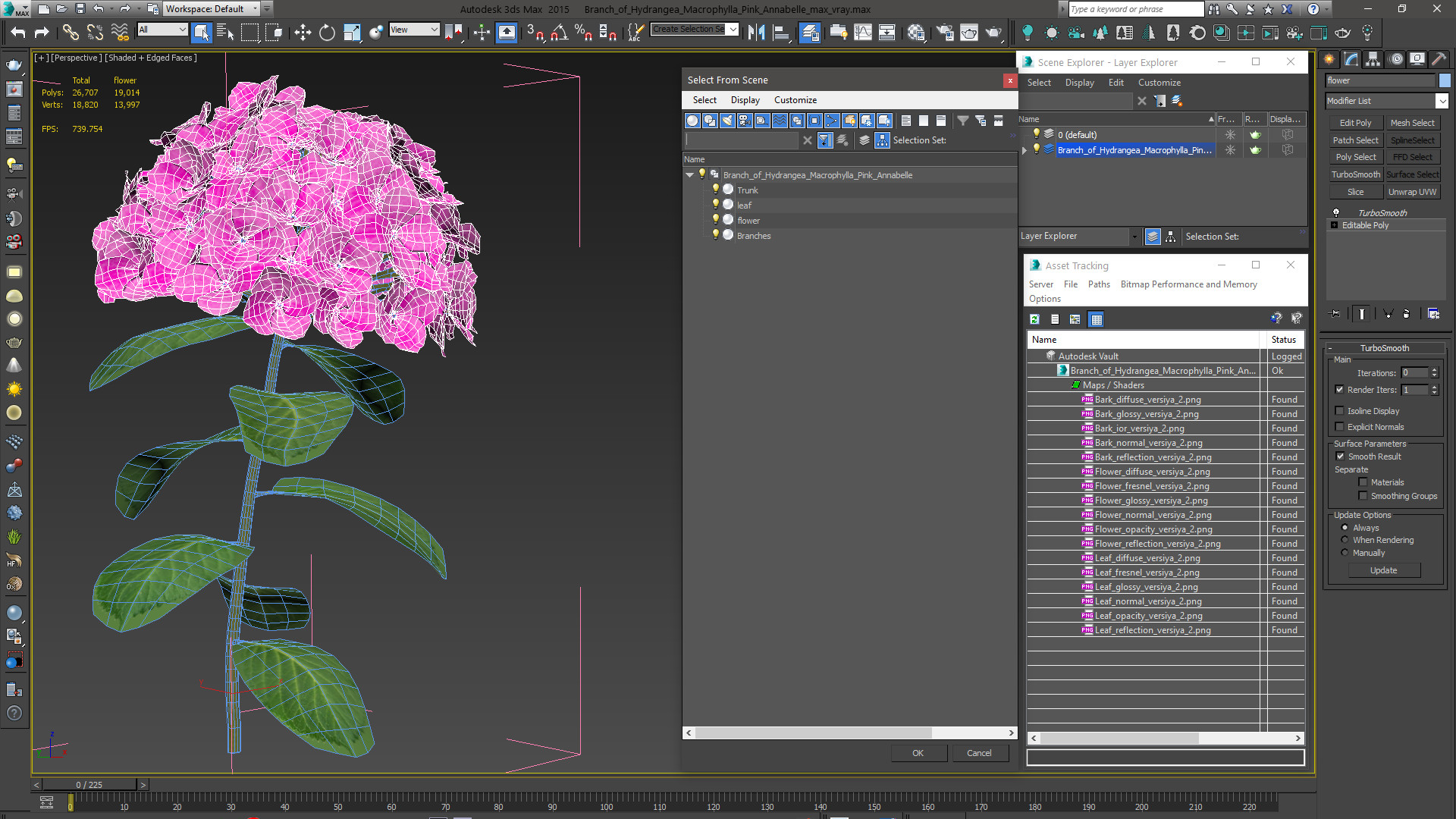Screen dimensions: 1456x819
Task: Click the Unwrap UVW modifier button
Action: coord(1412,192)
